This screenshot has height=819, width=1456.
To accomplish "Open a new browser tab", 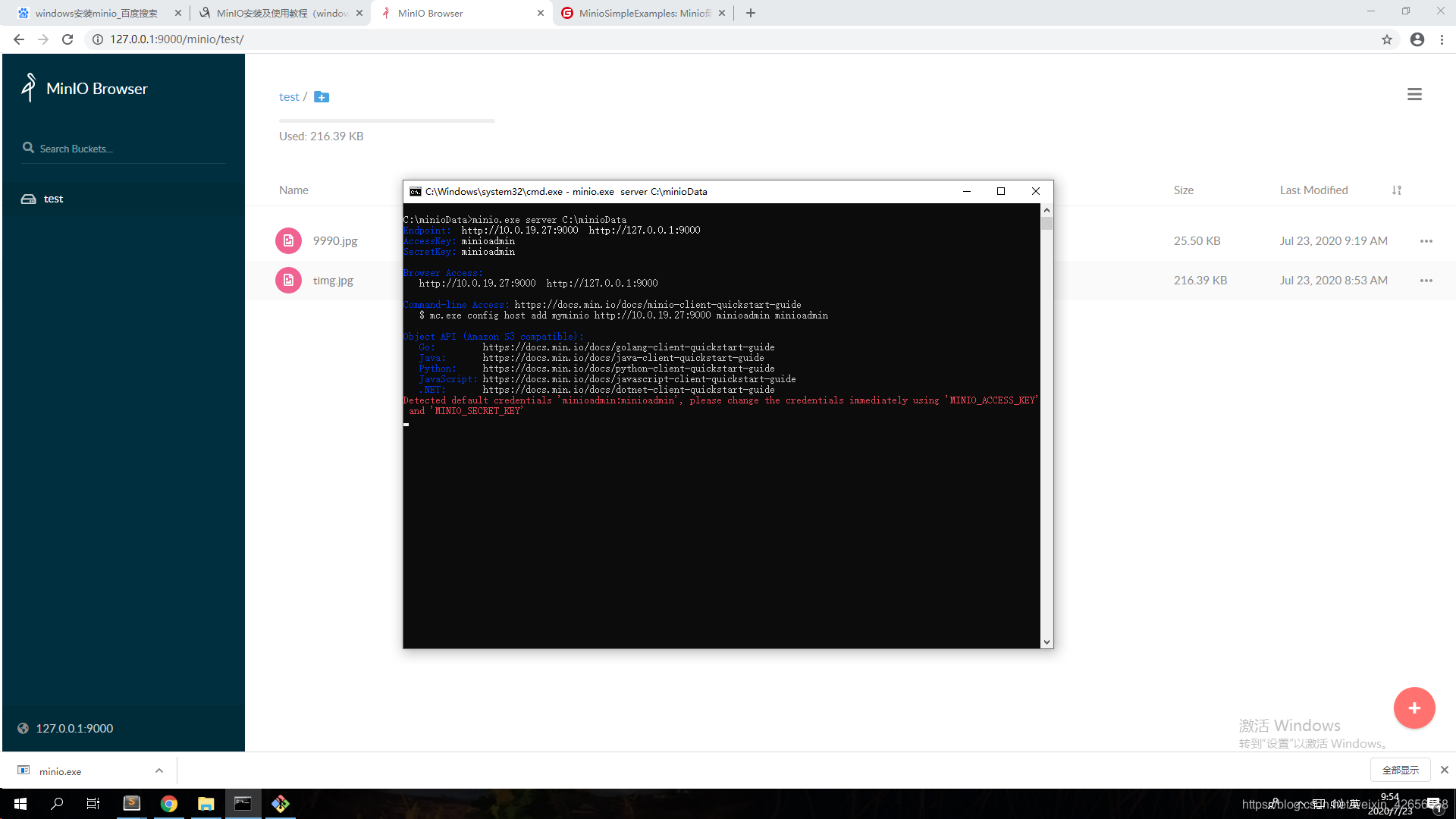I will (751, 13).
